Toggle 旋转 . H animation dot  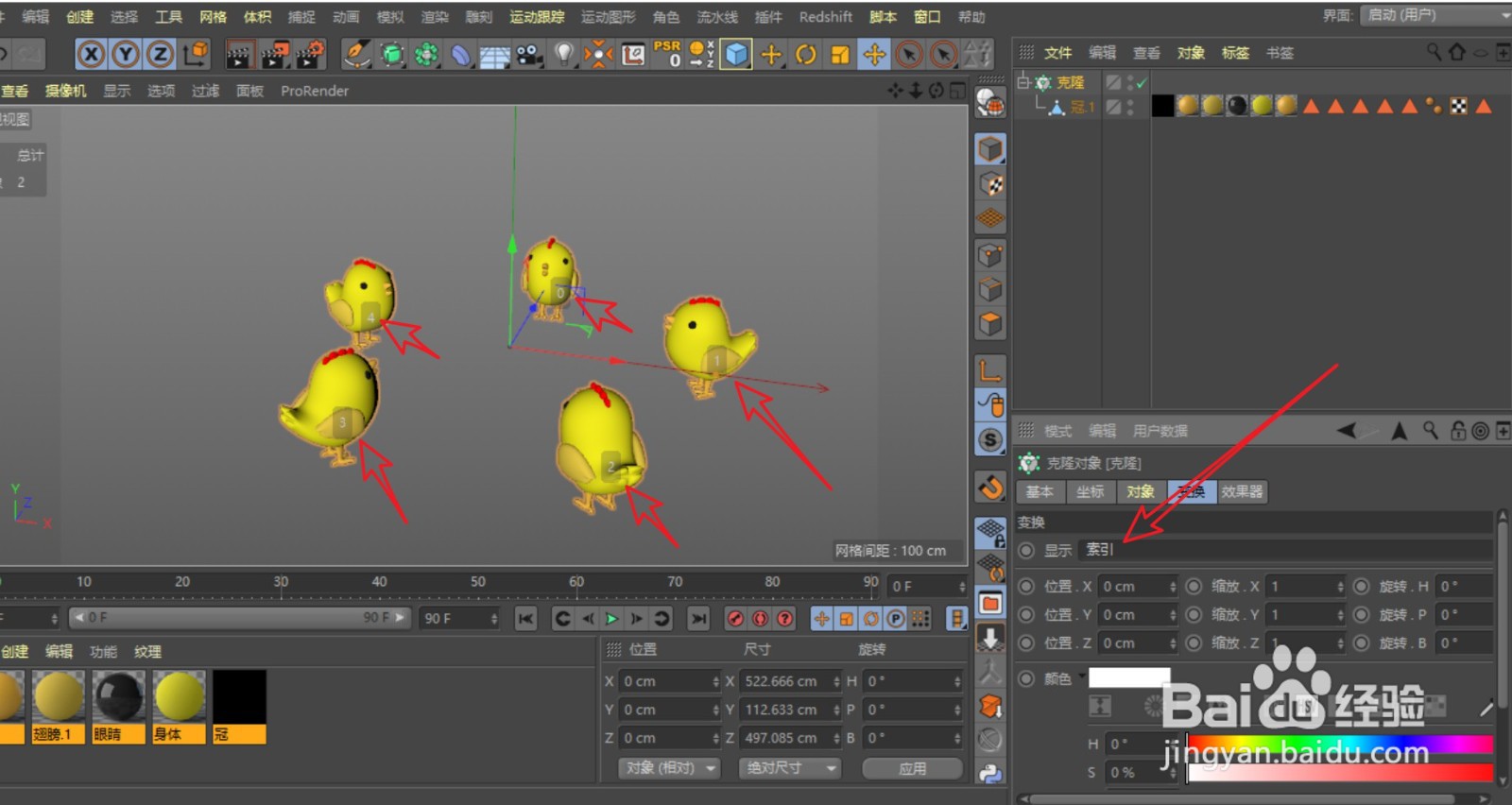click(x=1361, y=587)
